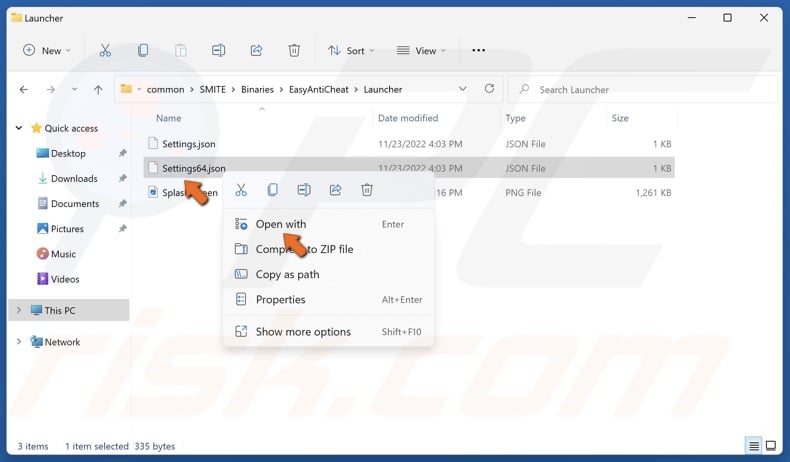
Task: Open the View dropdown menu
Action: coord(421,50)
